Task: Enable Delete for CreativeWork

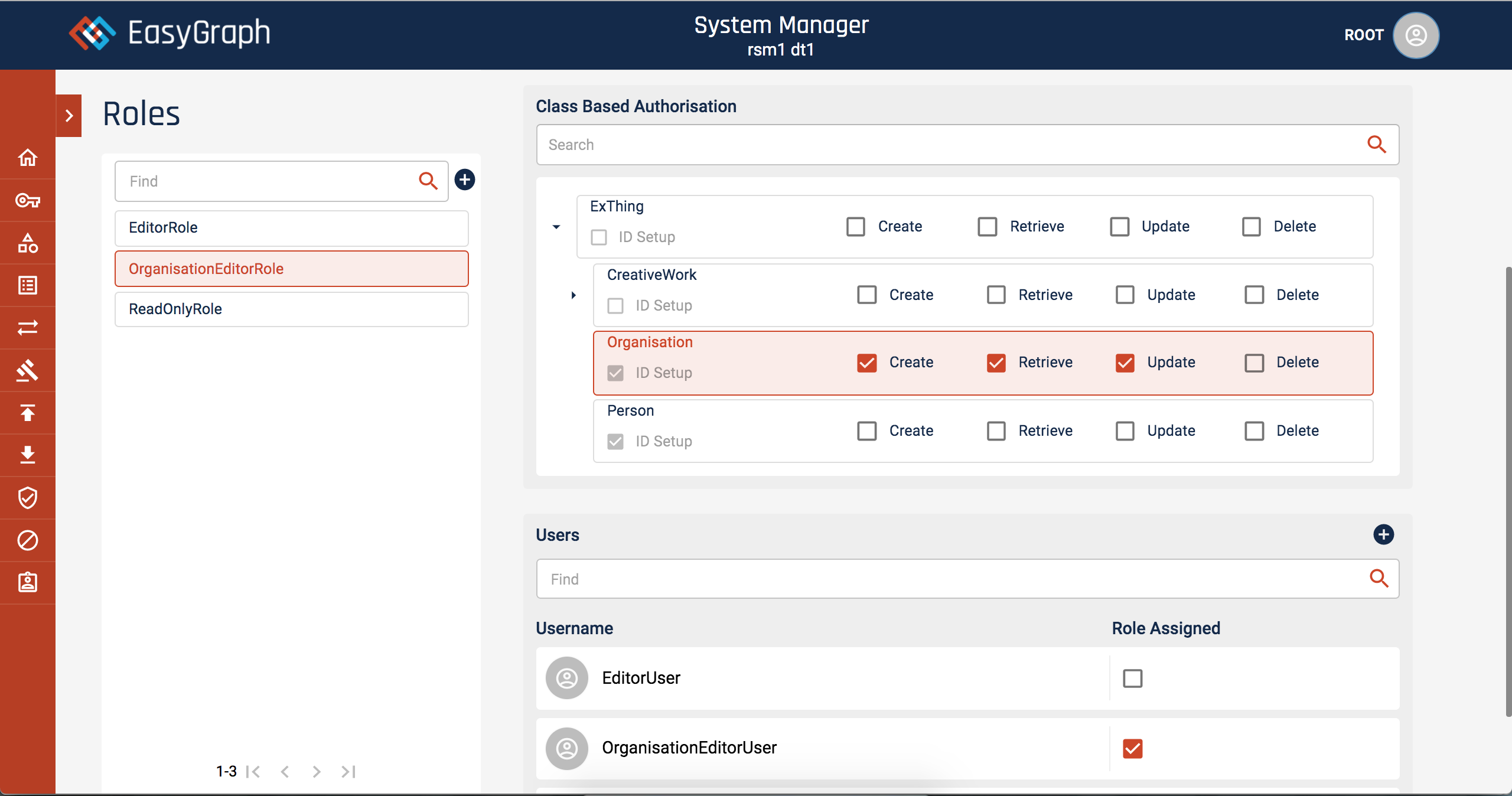Action: tap(1254, 295)
